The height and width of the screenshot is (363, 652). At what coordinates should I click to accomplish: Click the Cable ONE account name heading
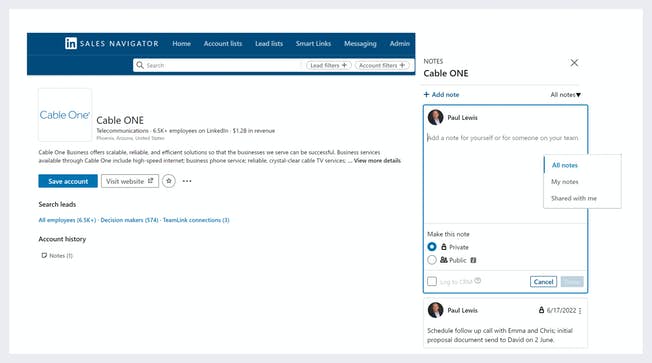(120, 120)
